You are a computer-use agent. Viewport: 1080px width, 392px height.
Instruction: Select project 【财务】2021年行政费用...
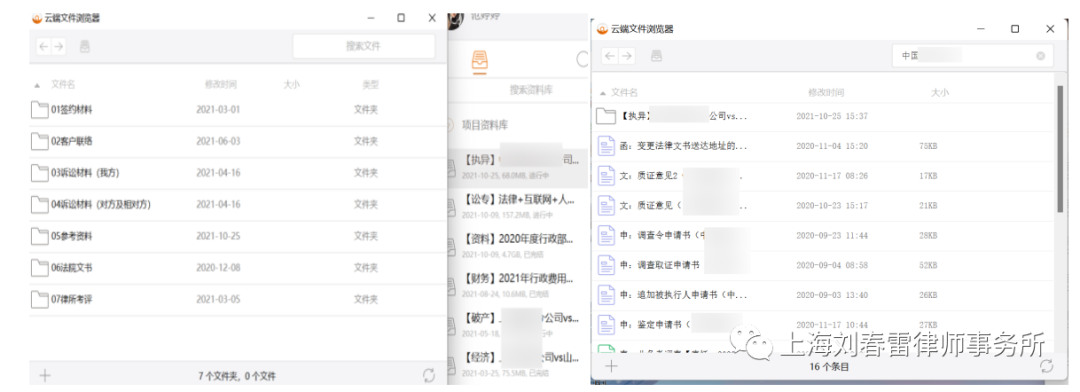519,286
